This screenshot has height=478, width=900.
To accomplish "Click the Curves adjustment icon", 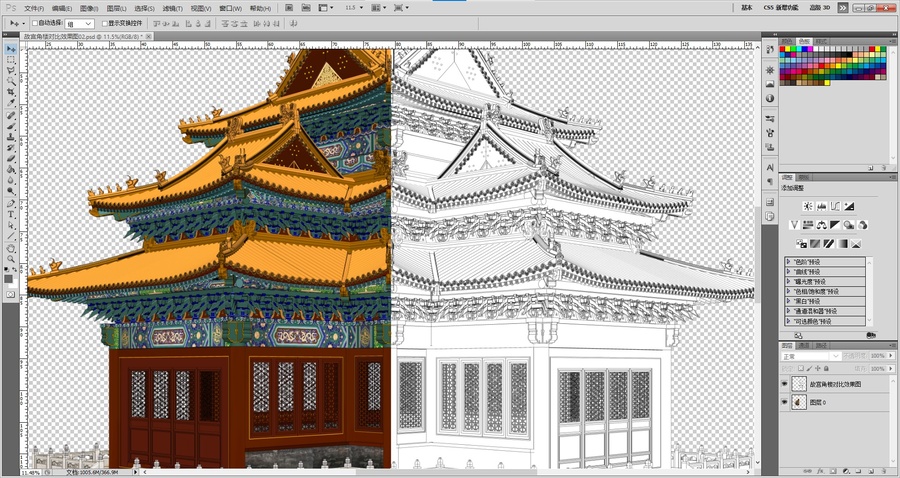I will [835, 206].
